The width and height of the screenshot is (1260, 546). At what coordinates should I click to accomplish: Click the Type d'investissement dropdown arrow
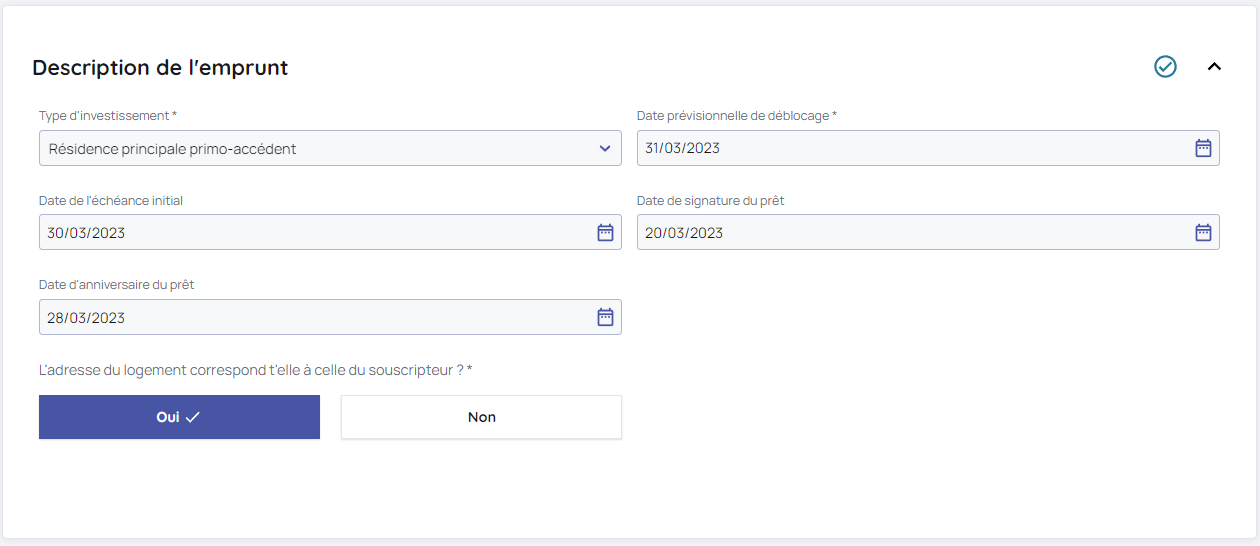pos(604,149)
